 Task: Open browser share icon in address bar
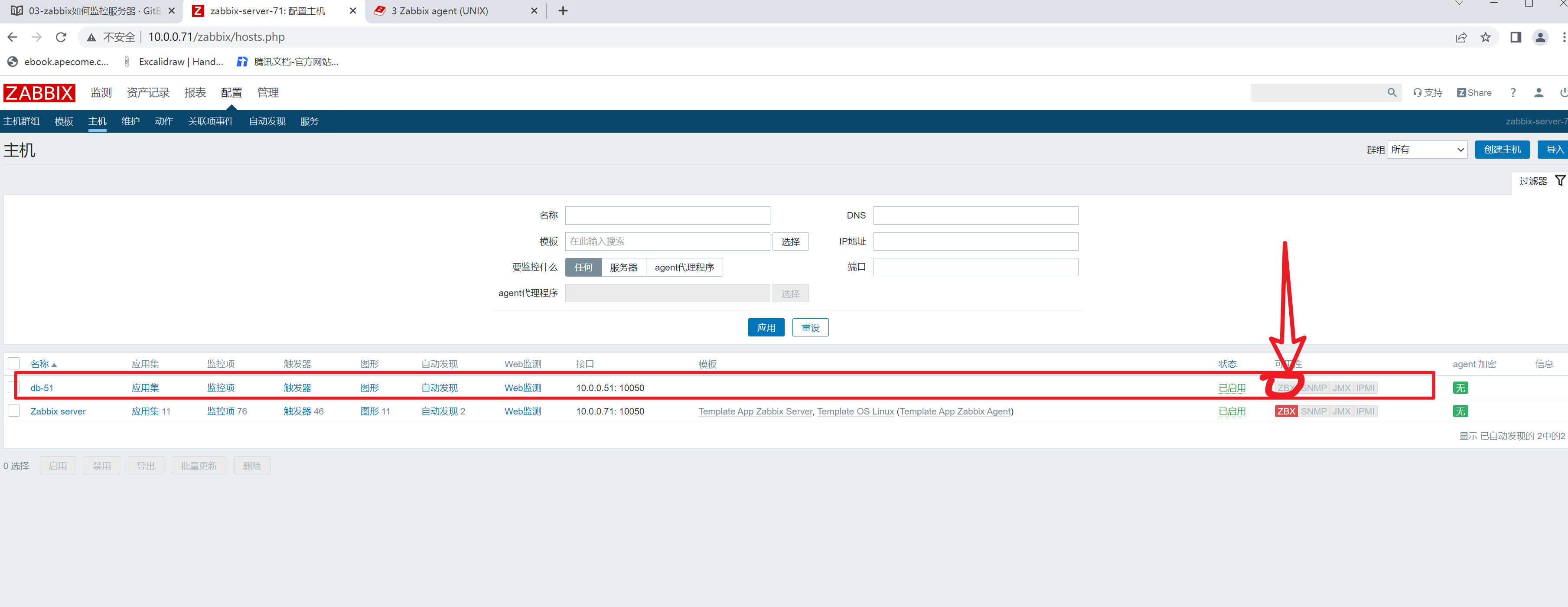pos(1461,37)
